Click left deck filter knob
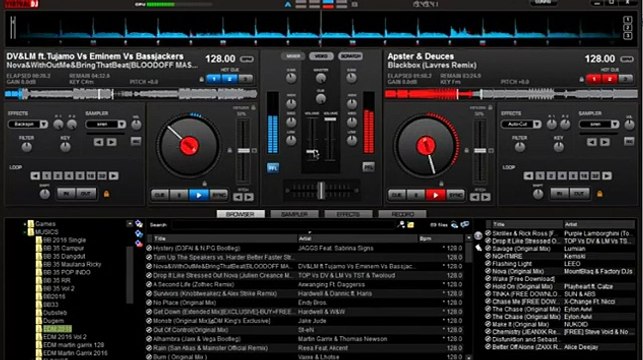This screenshot has width=643, height=360. click(x=26, y=147)
